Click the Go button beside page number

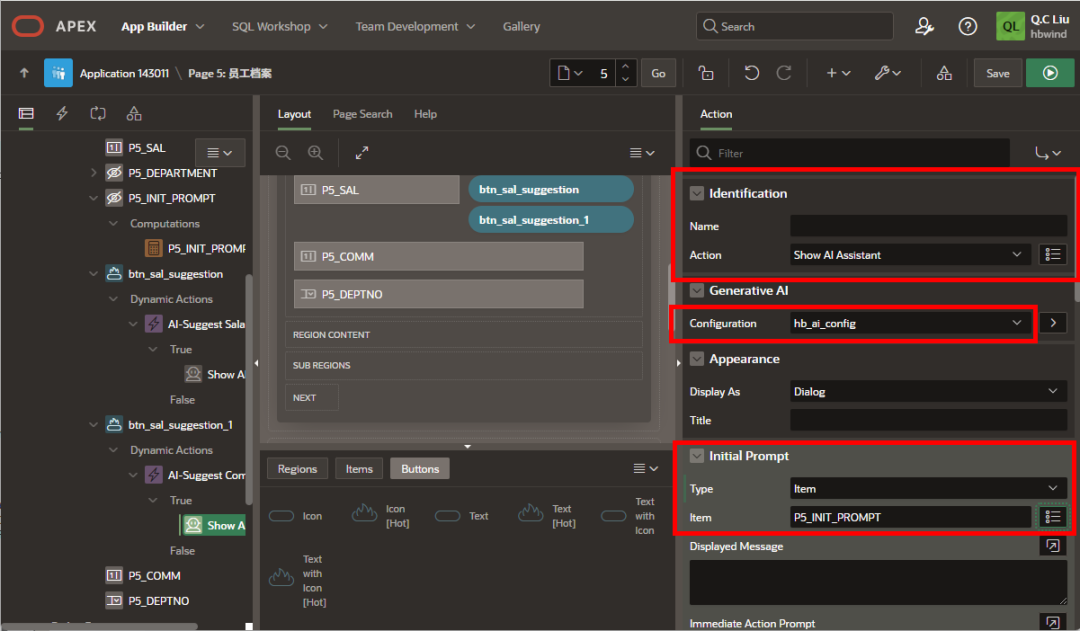(x=658, y=73)
